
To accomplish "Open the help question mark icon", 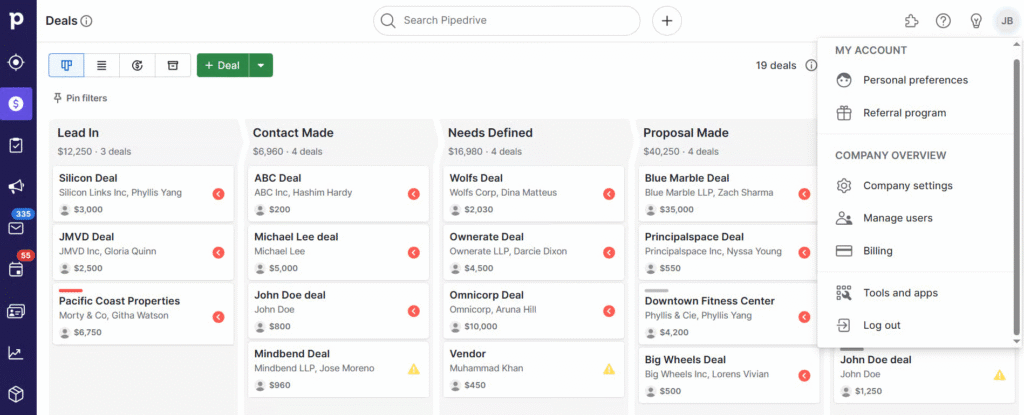I will tap(943, 21).
